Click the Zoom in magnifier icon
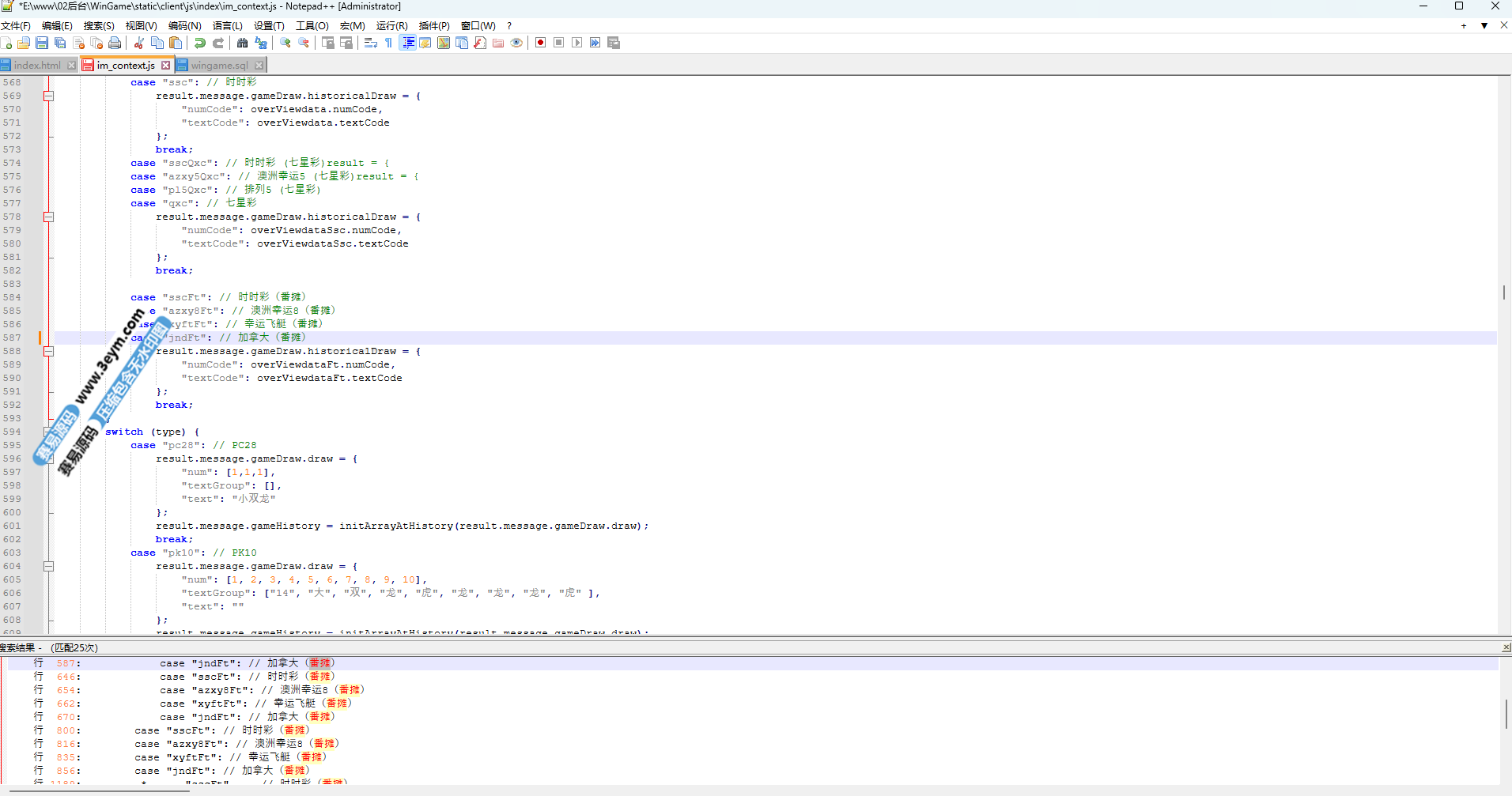The image size is (1512, 796). 285,43
